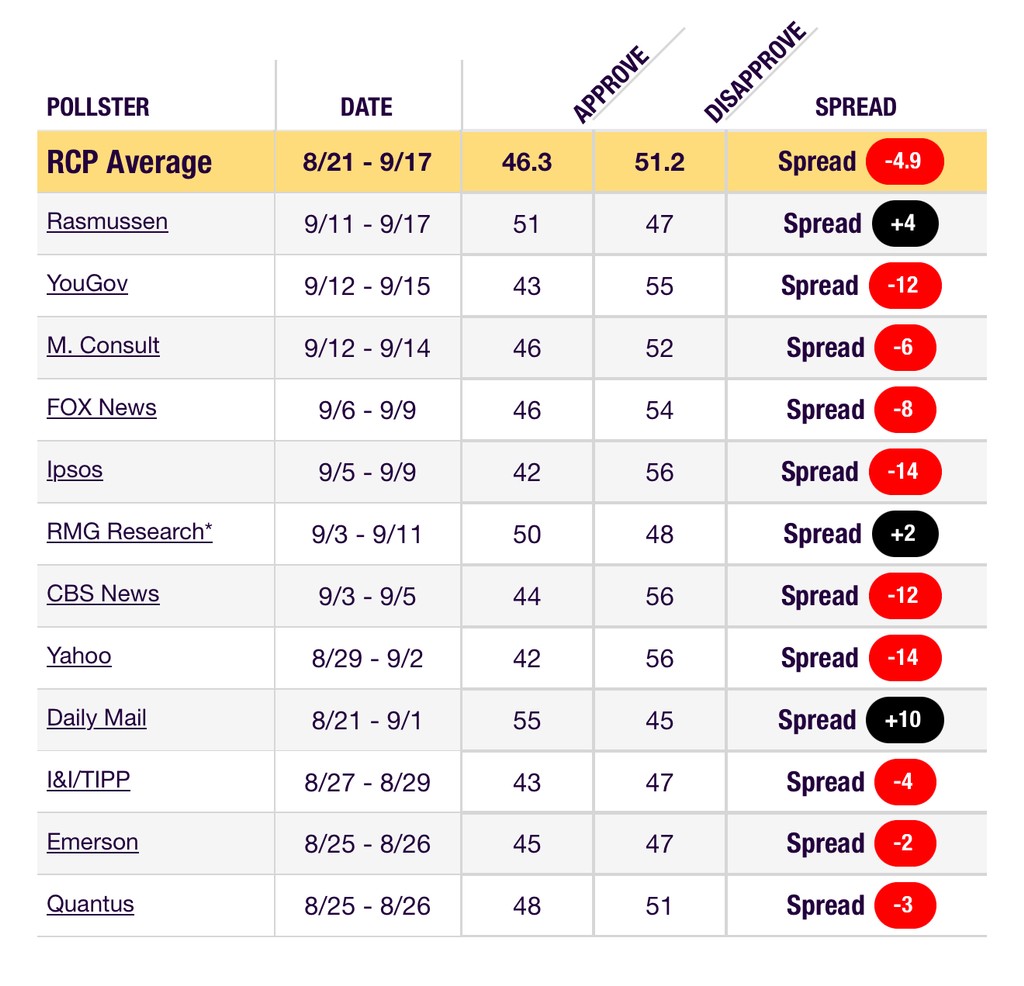Click Rasmussen's +4 spread badge
Screen dimensions: 1024x986
902,224
